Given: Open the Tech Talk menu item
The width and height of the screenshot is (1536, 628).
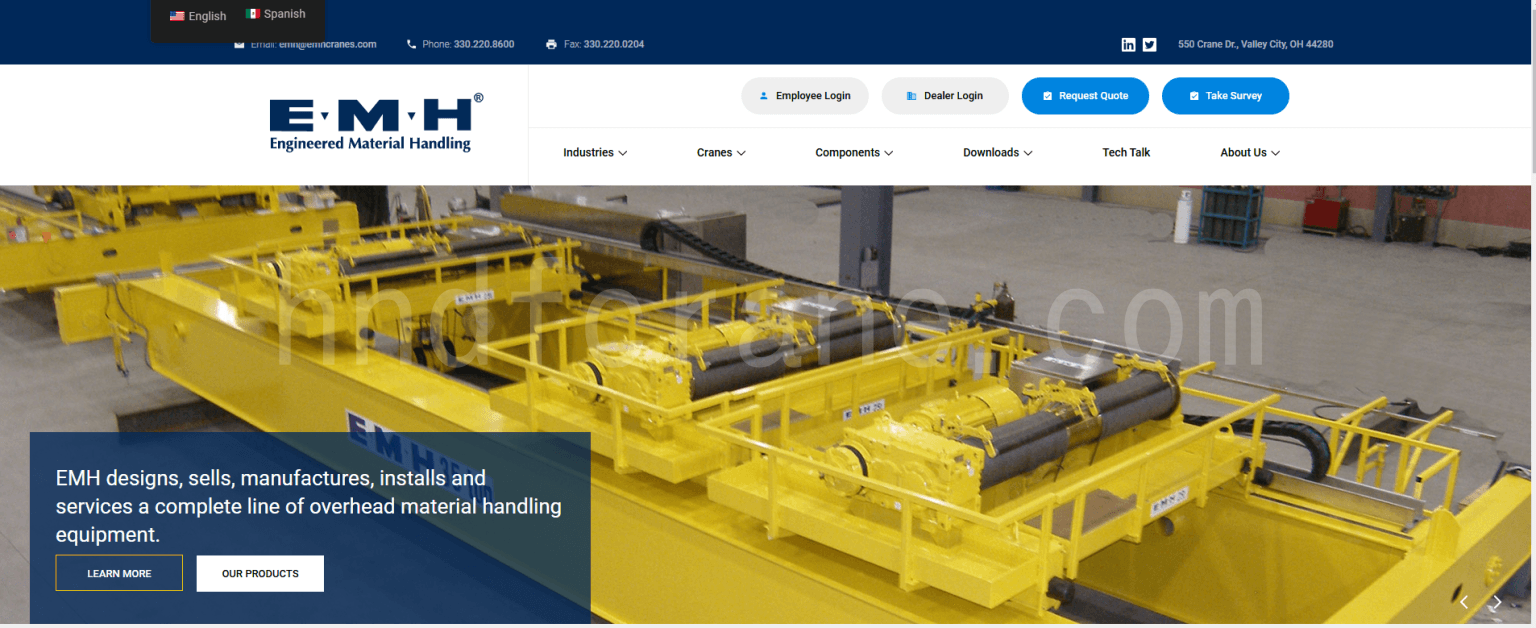Looking at the screenshot, I should (x=1125, y=152).
